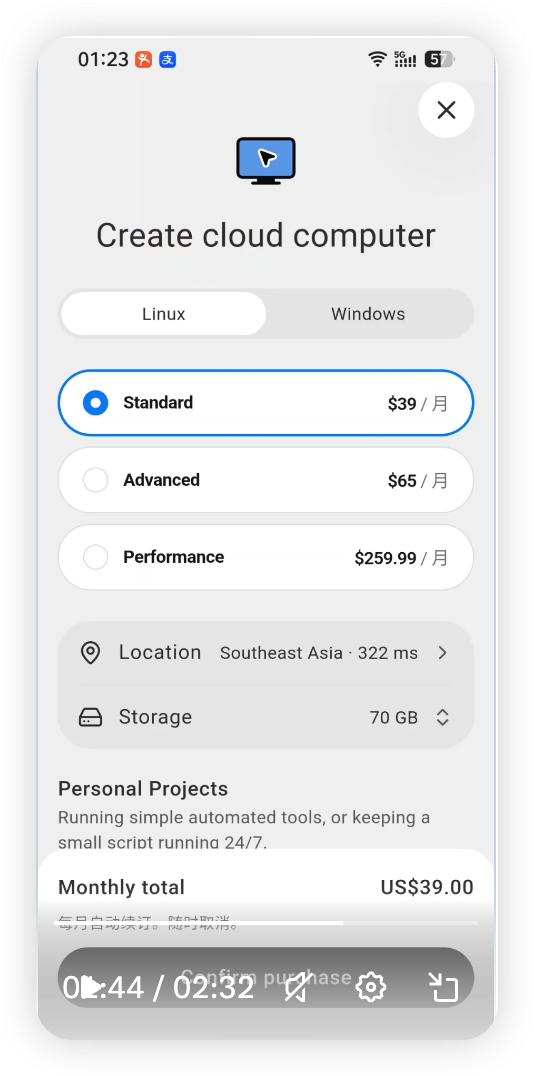534x1076 pixels.
Task: Switch to the Linux tab
Action: point(163,314)
